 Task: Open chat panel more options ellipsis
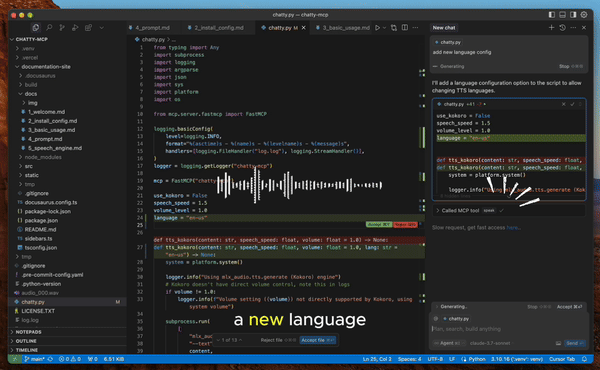(573, 28)
